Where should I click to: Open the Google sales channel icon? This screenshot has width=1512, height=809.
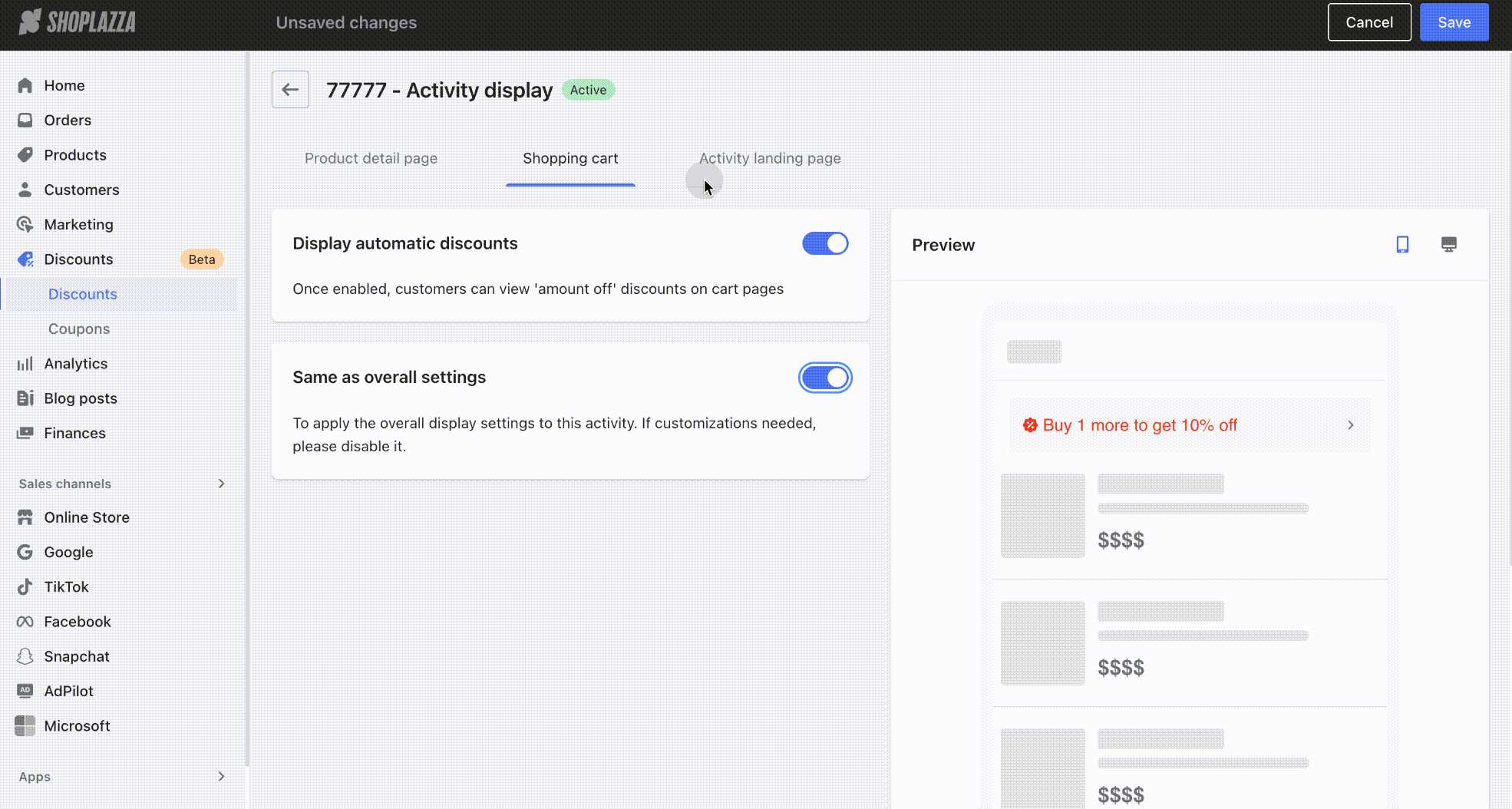[25, 553]
